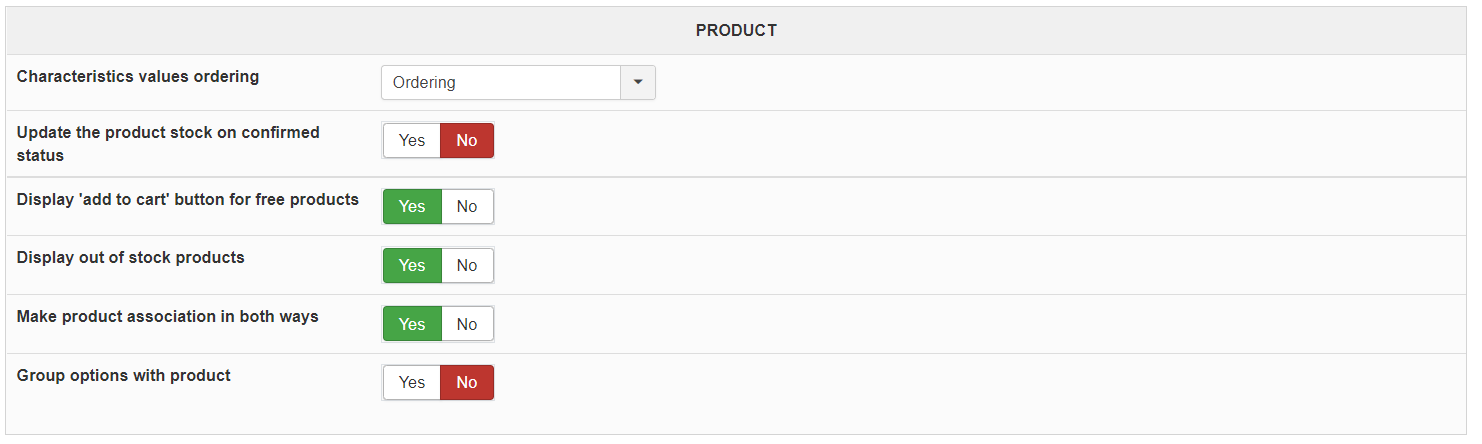This screenshot has height=444, width=1482.
Task: Enable Make product association in both ways
Action: [x=412, y=325]
